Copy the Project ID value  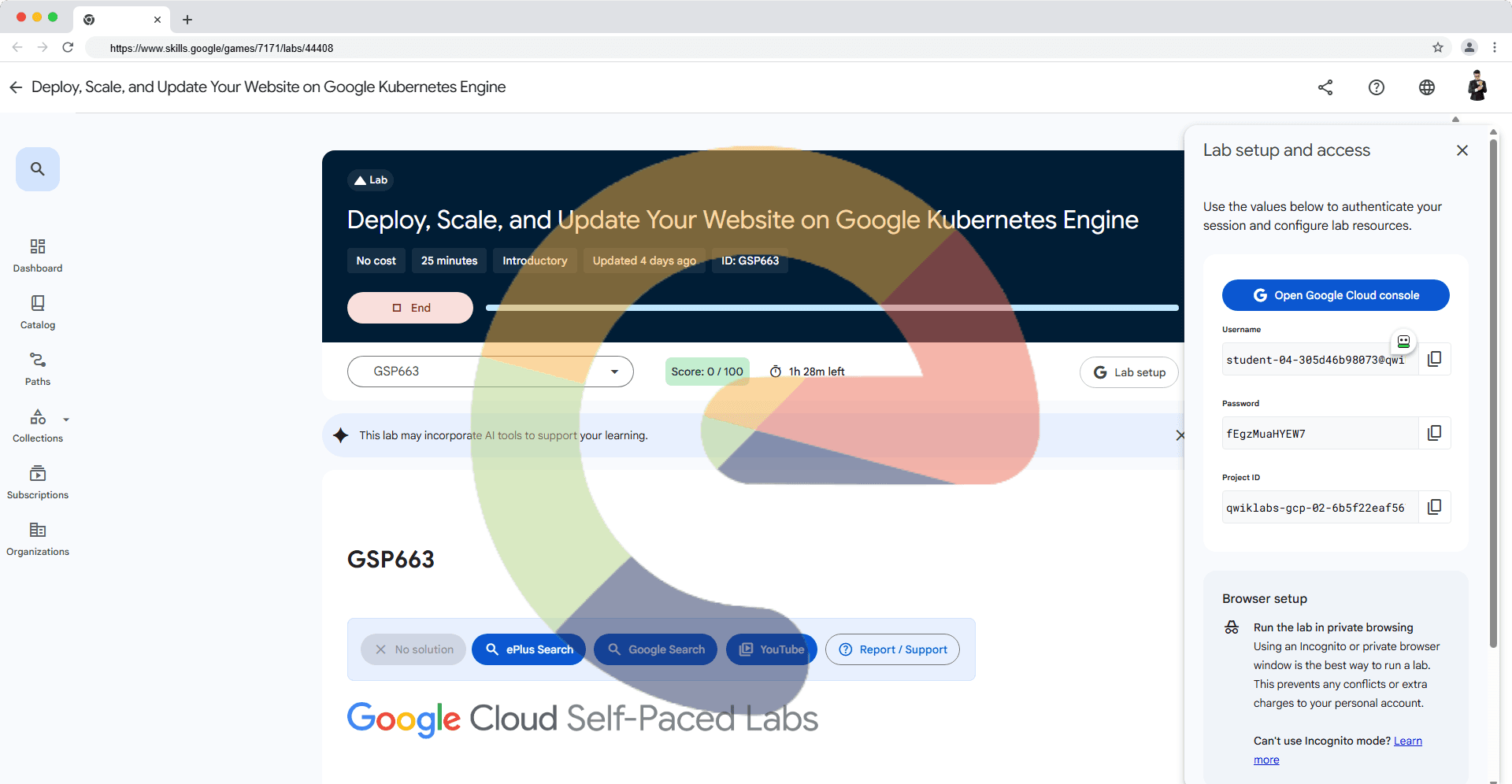(x=1435, y=507)
